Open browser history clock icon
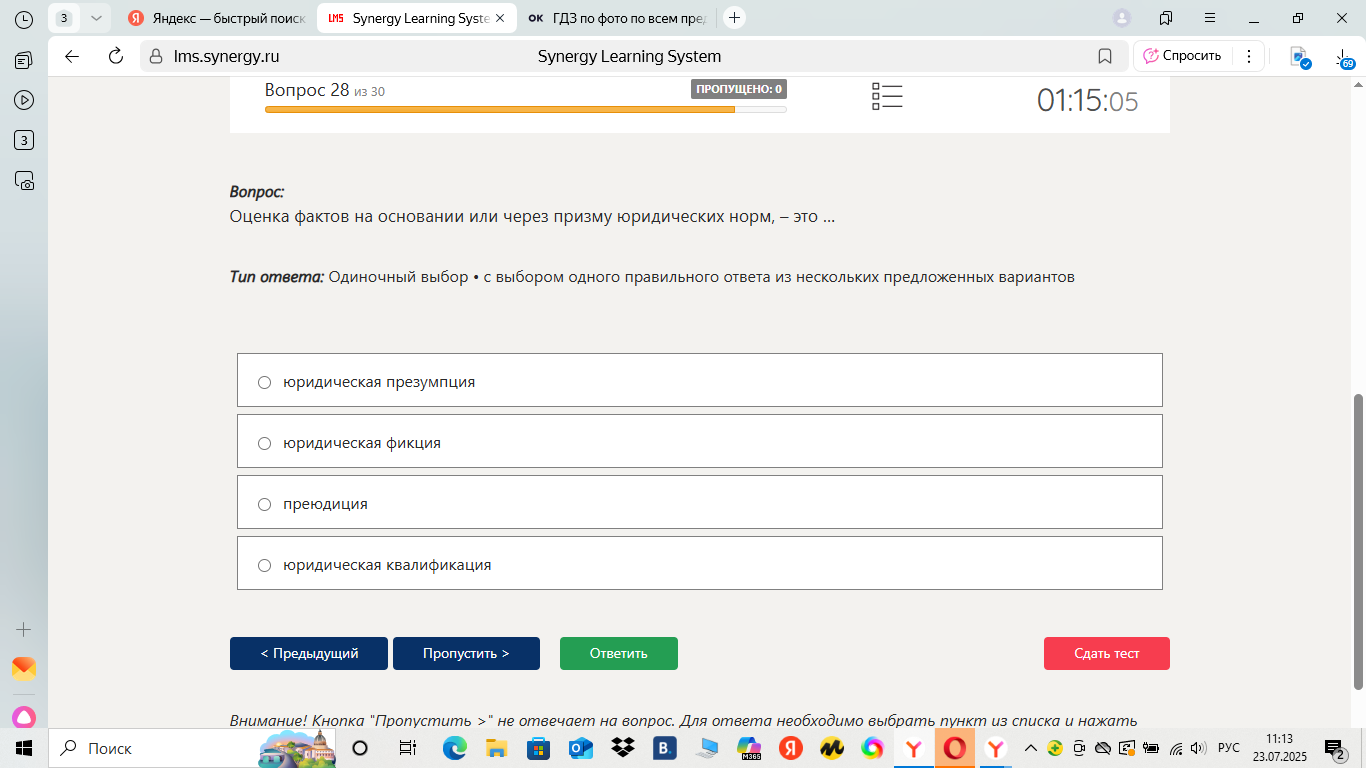 pos(24,19)
